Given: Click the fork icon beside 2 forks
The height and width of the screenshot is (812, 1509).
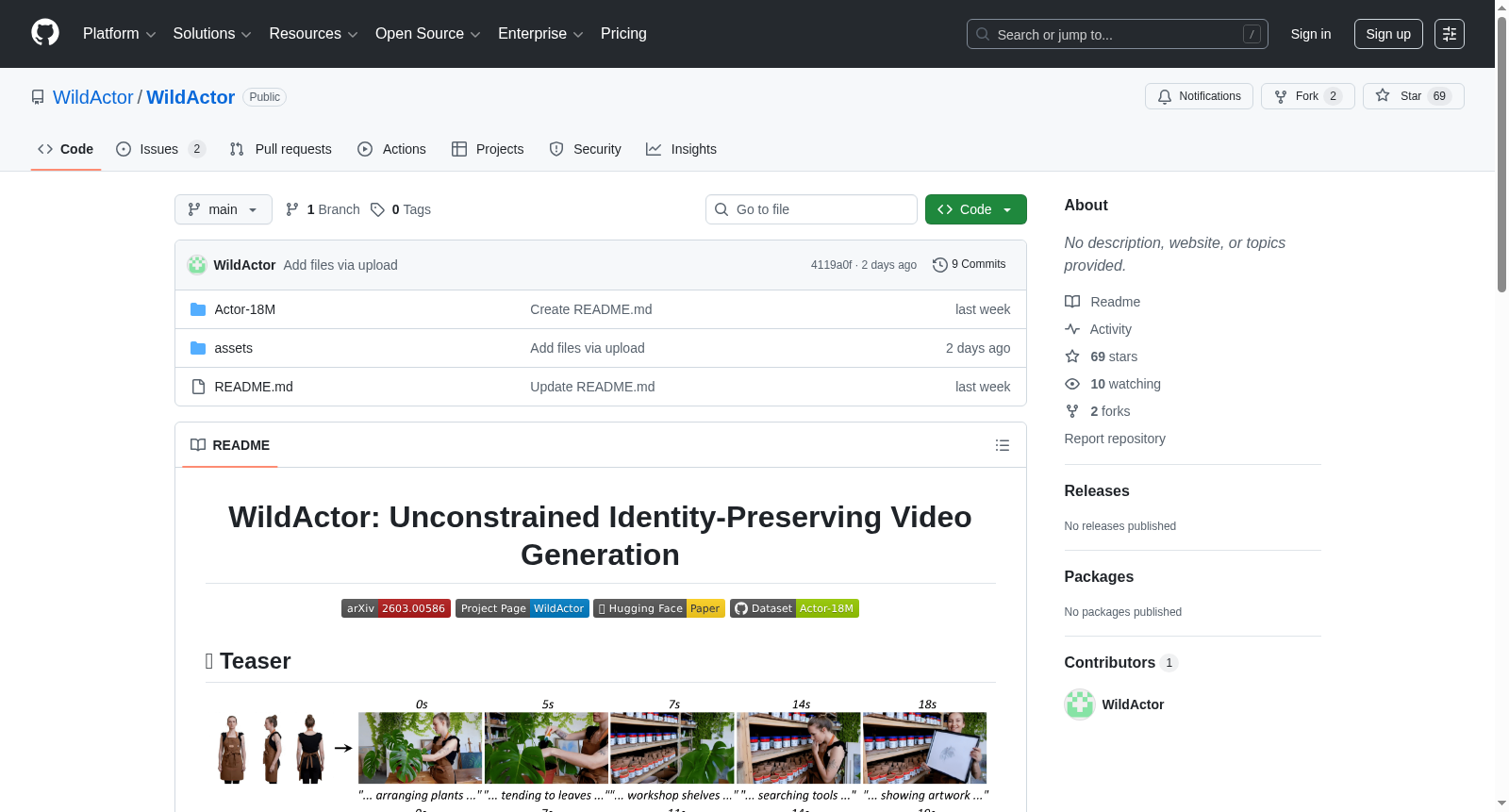Looking at the screenshot, I should 1072,411.
